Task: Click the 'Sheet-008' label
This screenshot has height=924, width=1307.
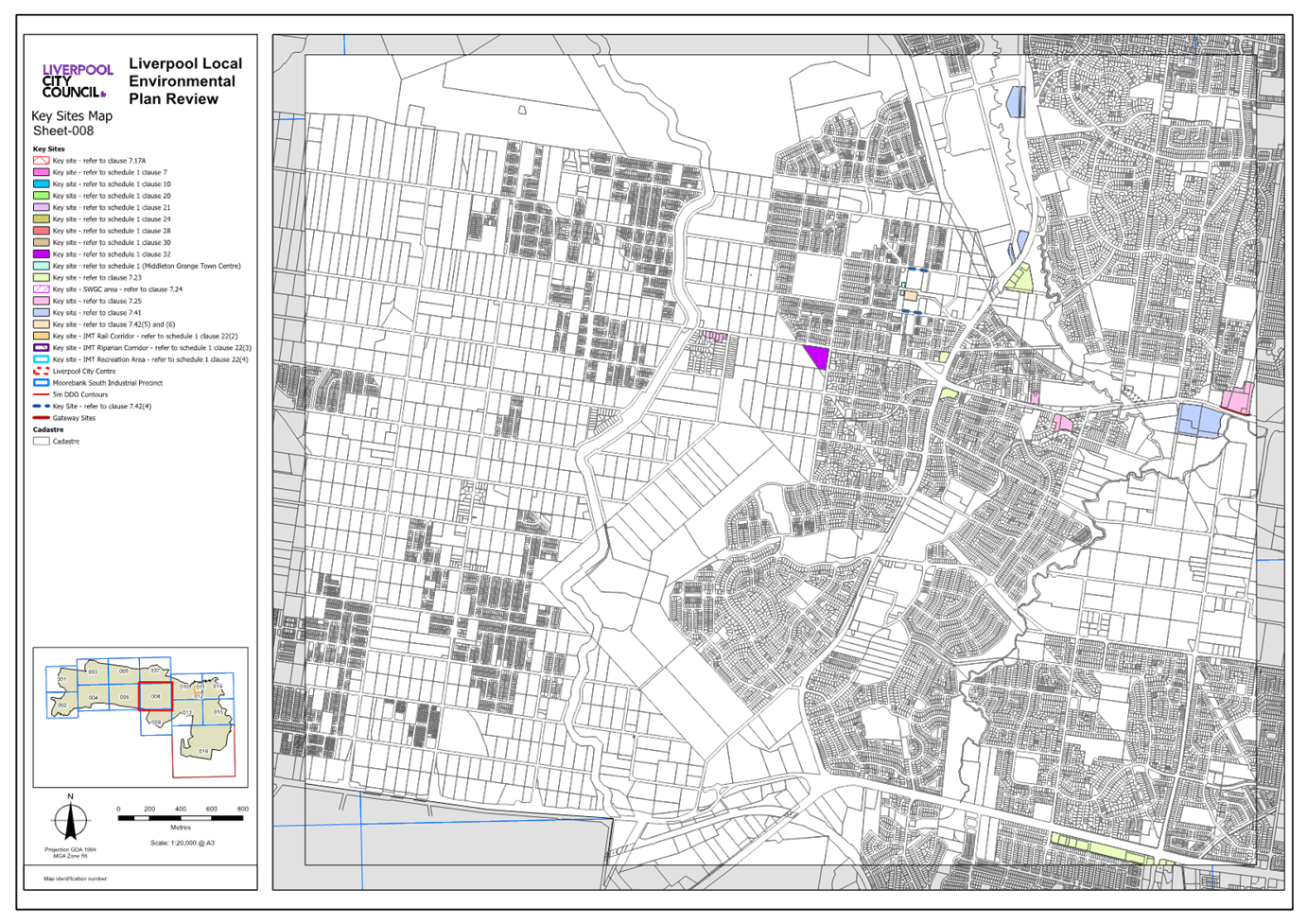Action: point(63,131)
